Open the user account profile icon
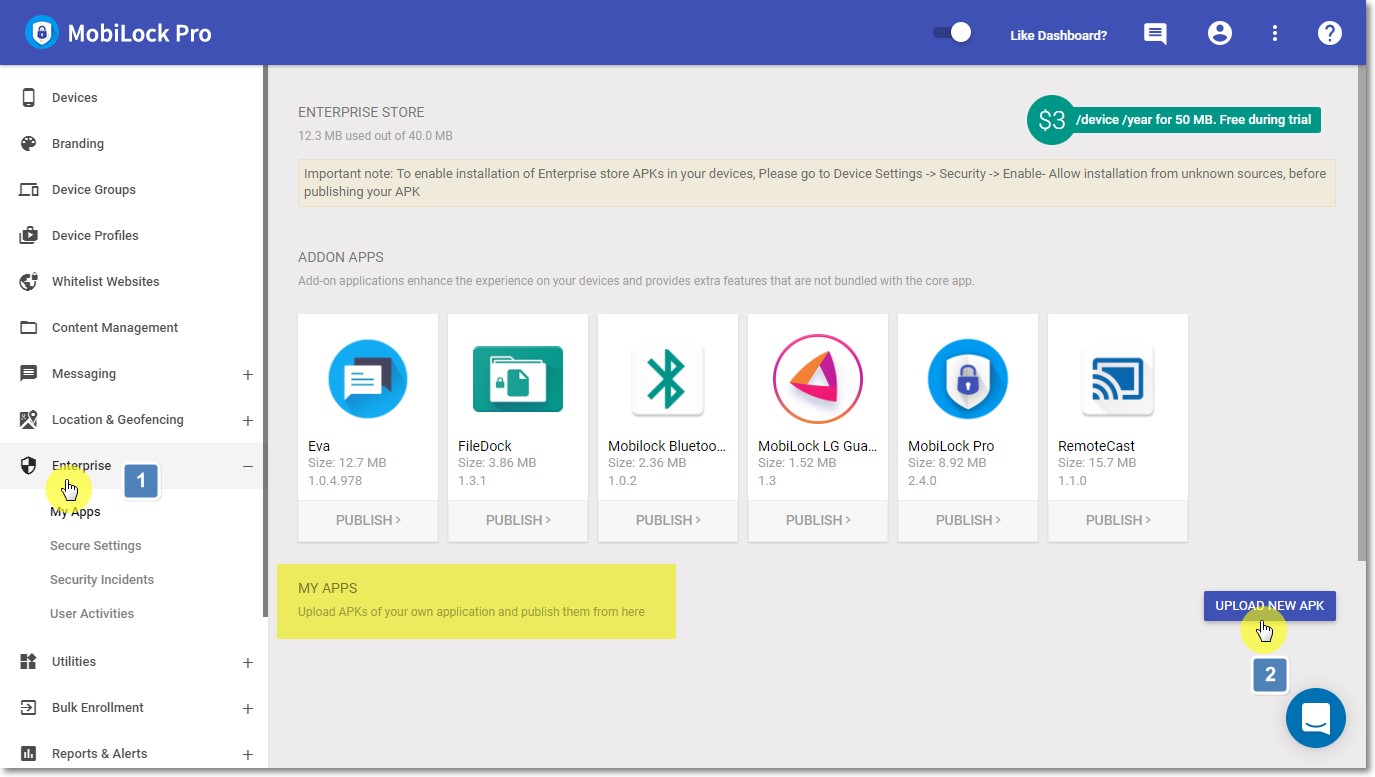 tap(1220, 33)
